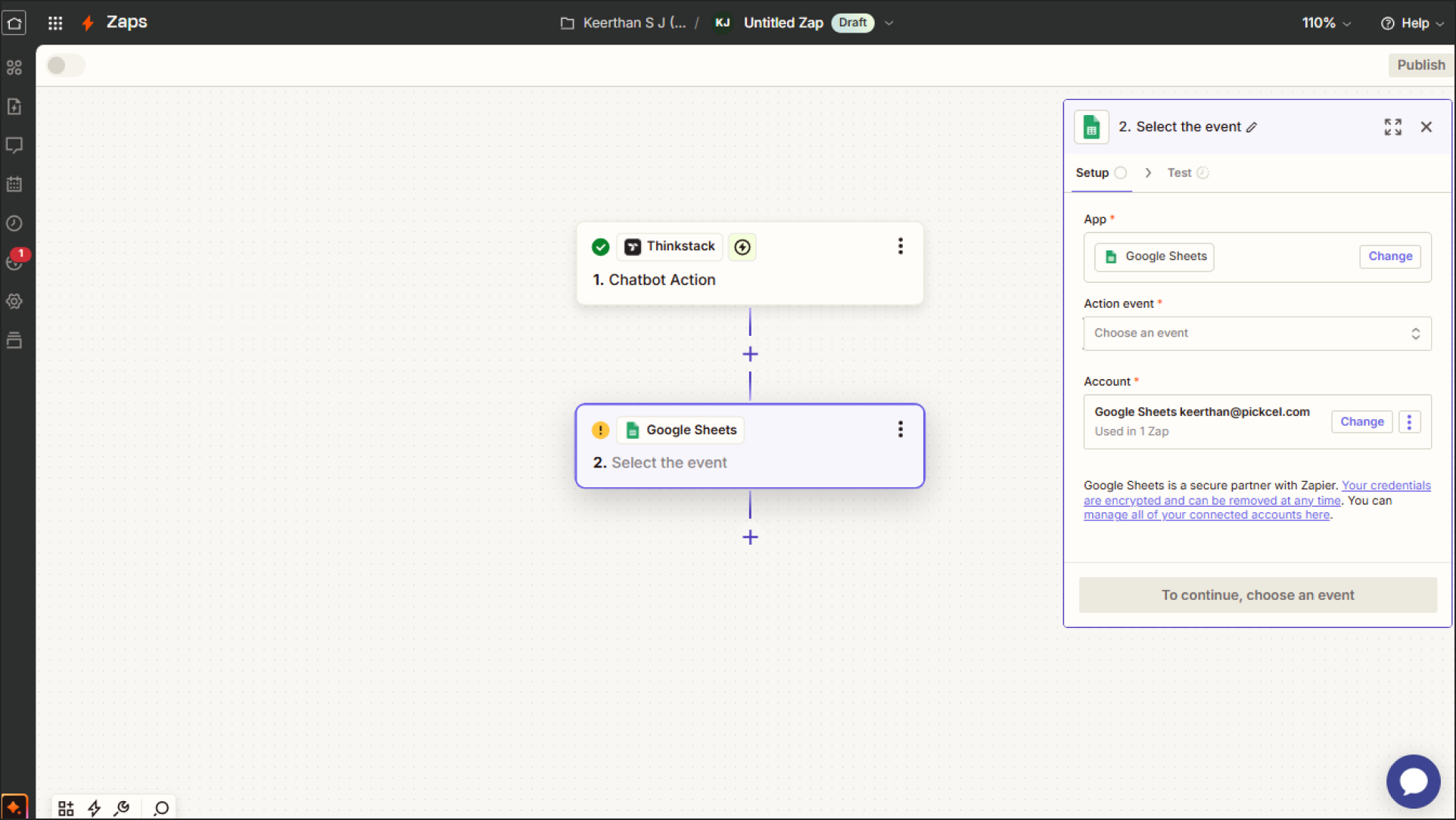Open the zoom level 110% dropdown

[x=1326, y=23]
